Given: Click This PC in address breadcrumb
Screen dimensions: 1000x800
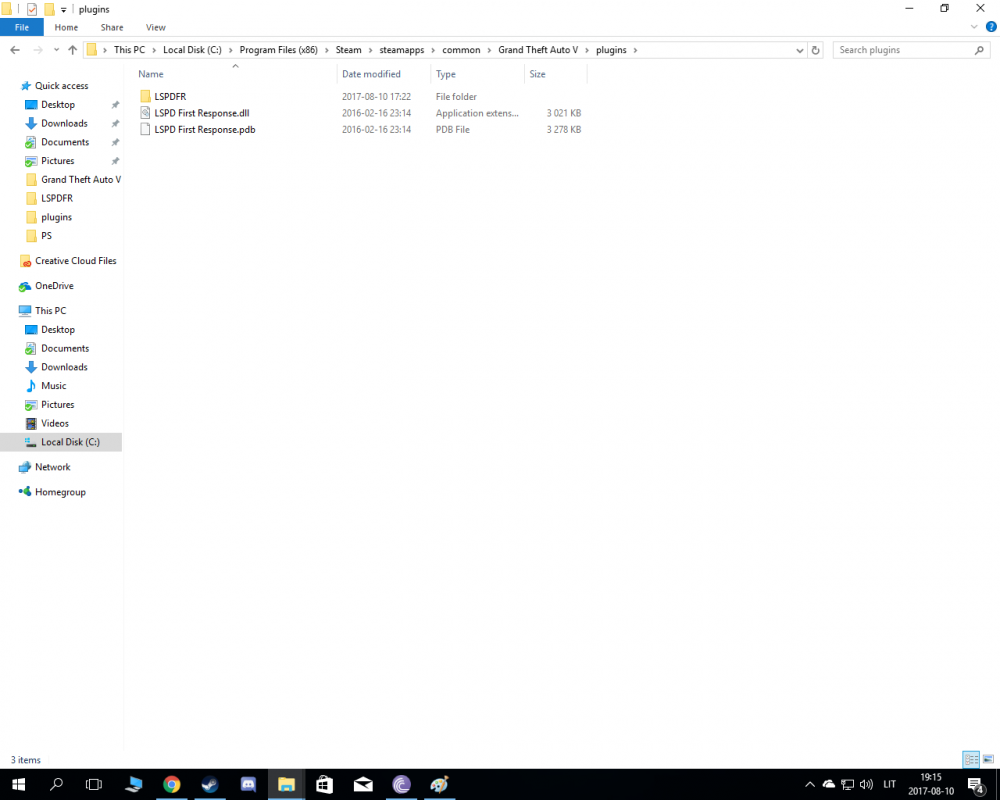Looking at the screenshot, I should click(x=129, y=50).
